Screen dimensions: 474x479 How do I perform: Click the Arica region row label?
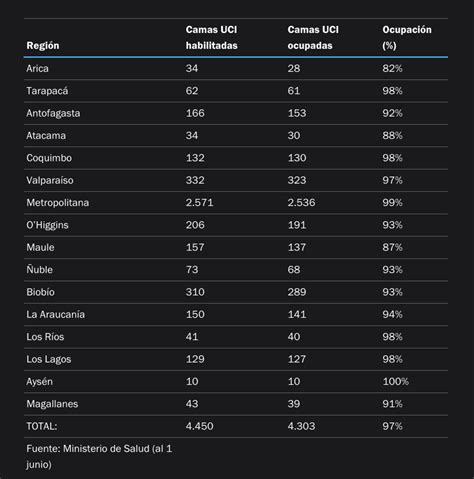pos(37,69)
